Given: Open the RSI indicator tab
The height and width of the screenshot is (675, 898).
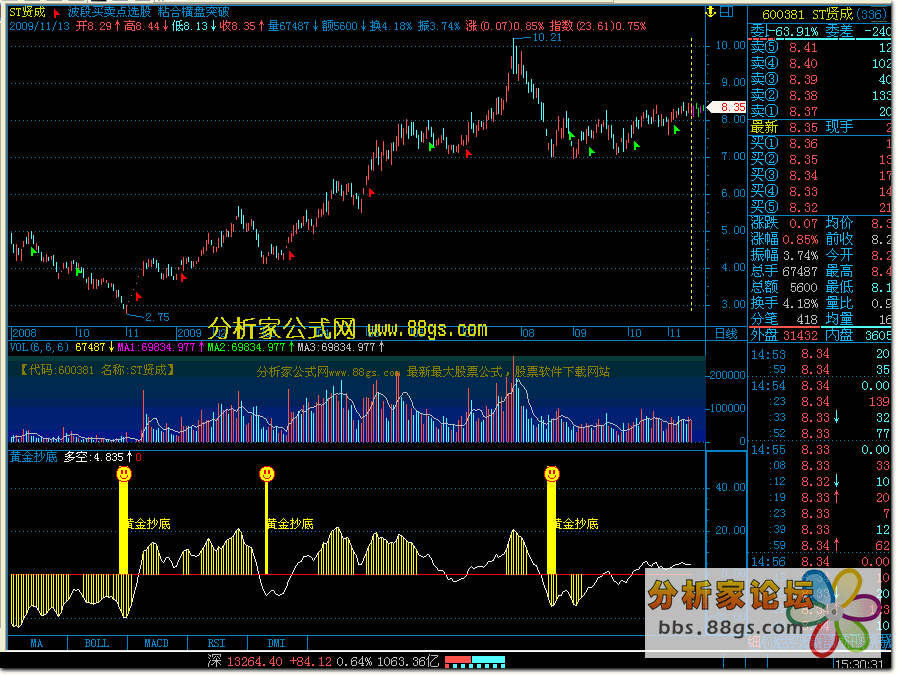Looking at the screenshot, I should click(x=216, y=643).
